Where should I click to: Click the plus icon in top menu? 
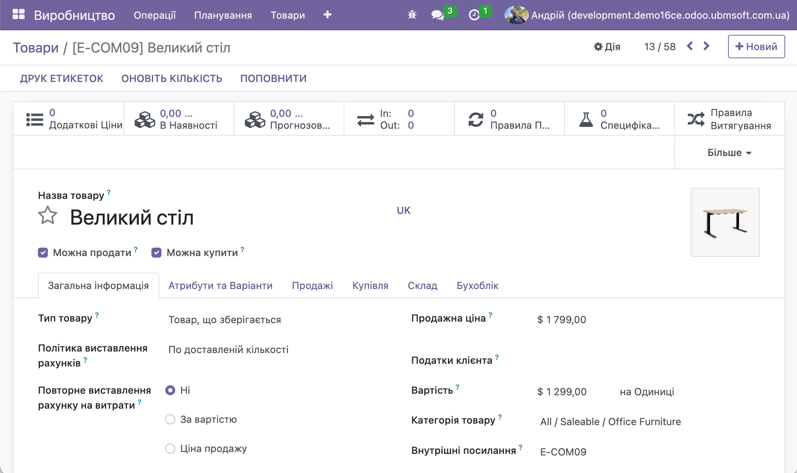(x=327, y=15)
